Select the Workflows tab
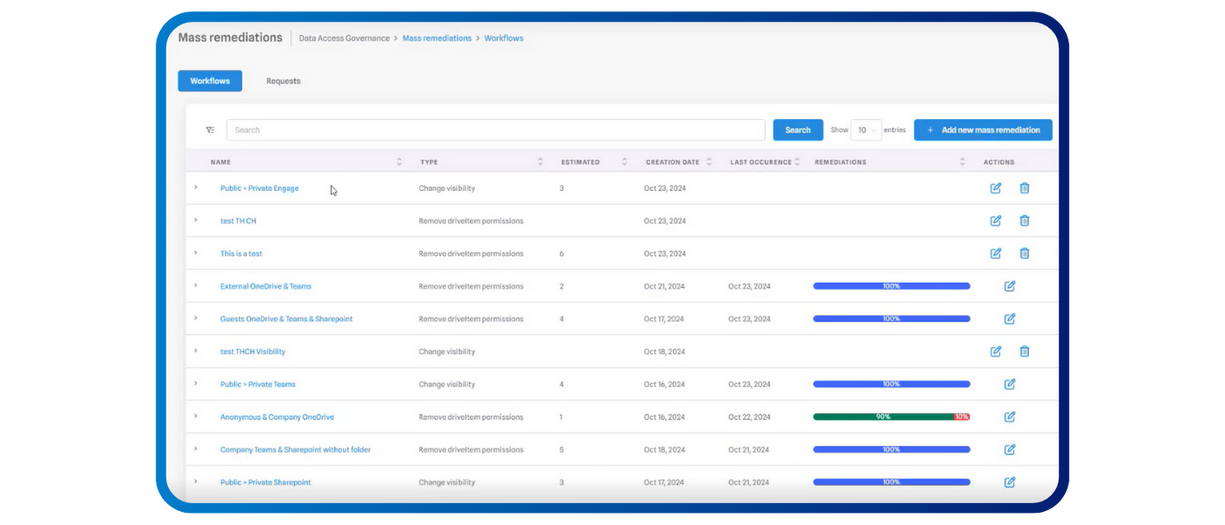Image resolution: width=1225 pixels, height=525 pixels. (210, 81)
